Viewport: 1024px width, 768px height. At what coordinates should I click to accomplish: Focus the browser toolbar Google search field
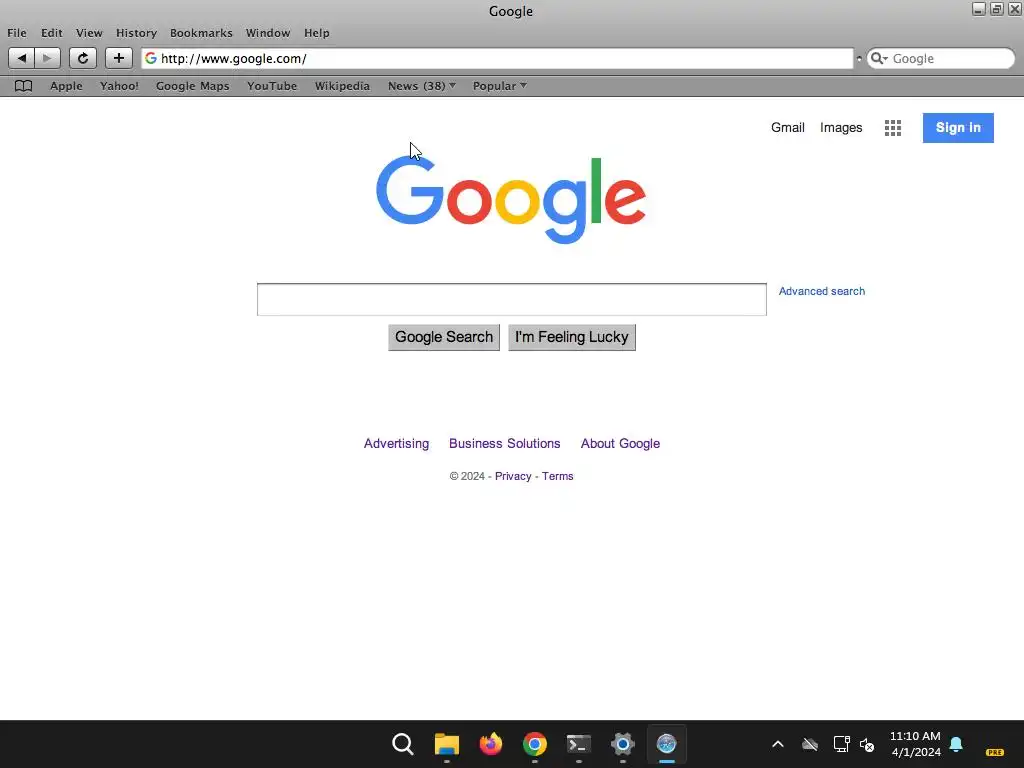(x=941, y=59)
